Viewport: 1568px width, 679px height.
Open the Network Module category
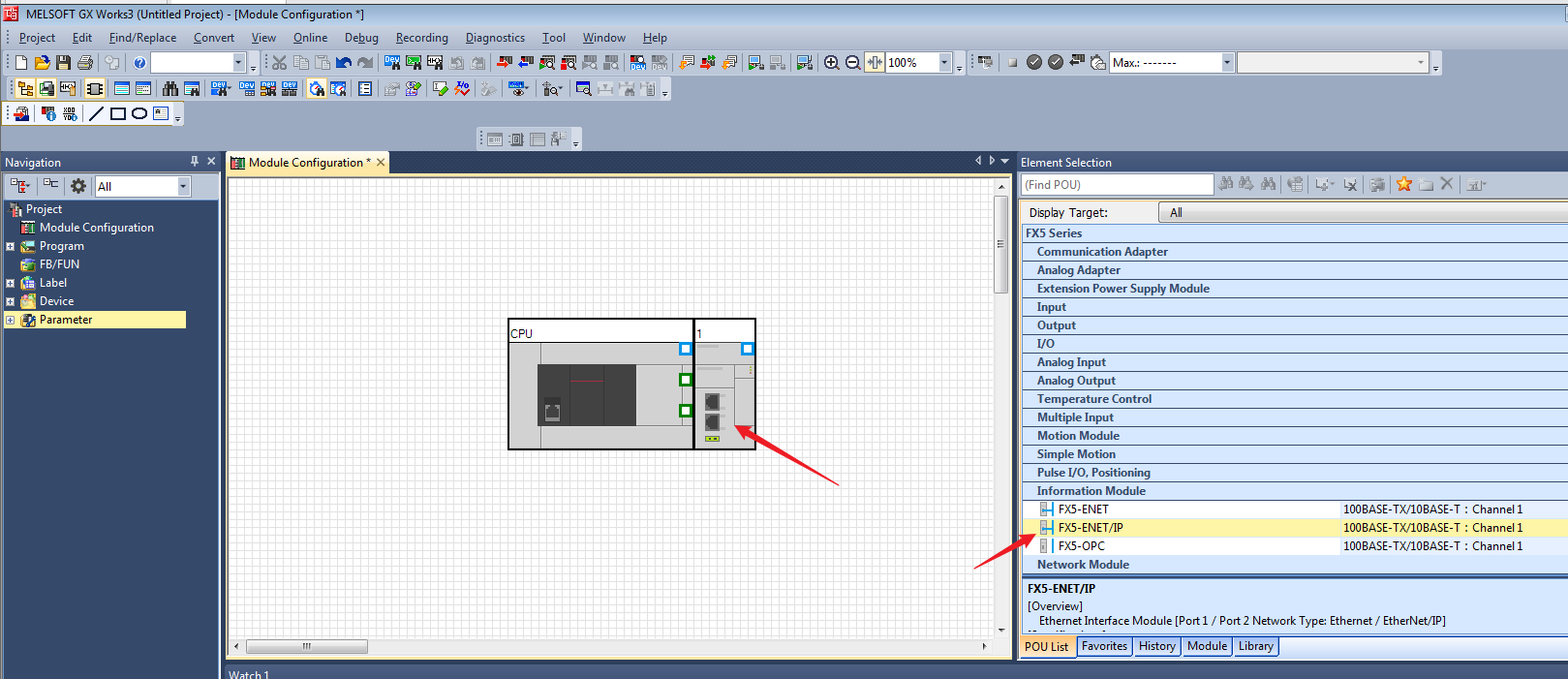pyautogui.click(x=1083, y=565)
